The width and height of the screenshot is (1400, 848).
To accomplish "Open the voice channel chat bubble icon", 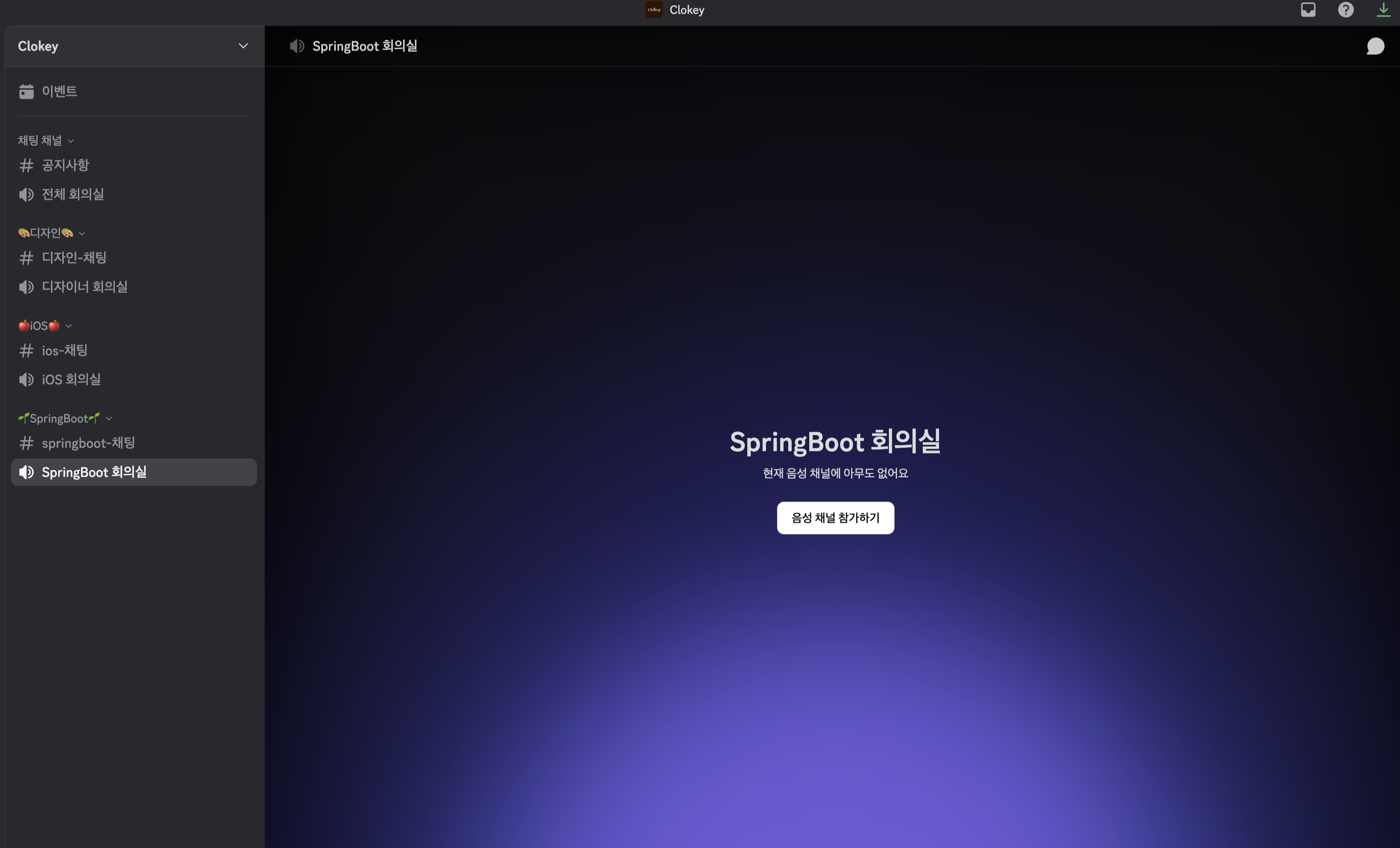I will [1375, 46].
